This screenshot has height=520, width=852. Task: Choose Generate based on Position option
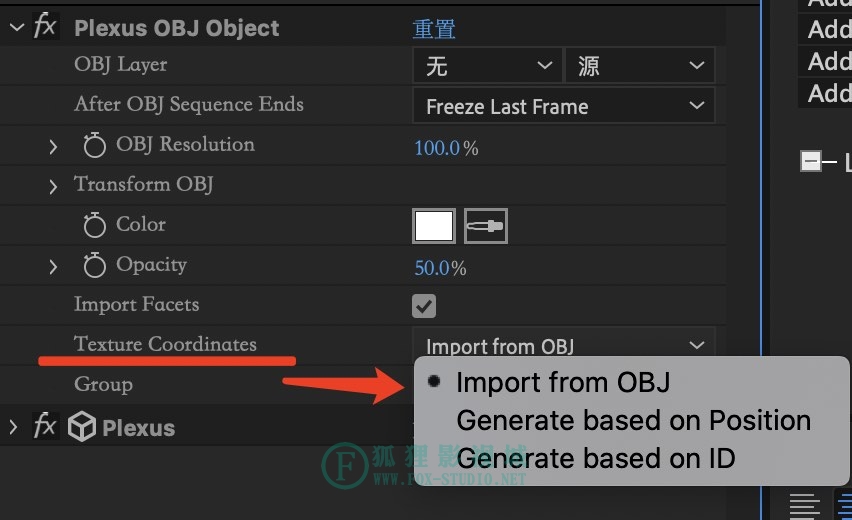pyautogui.click(x=634, y=421)
